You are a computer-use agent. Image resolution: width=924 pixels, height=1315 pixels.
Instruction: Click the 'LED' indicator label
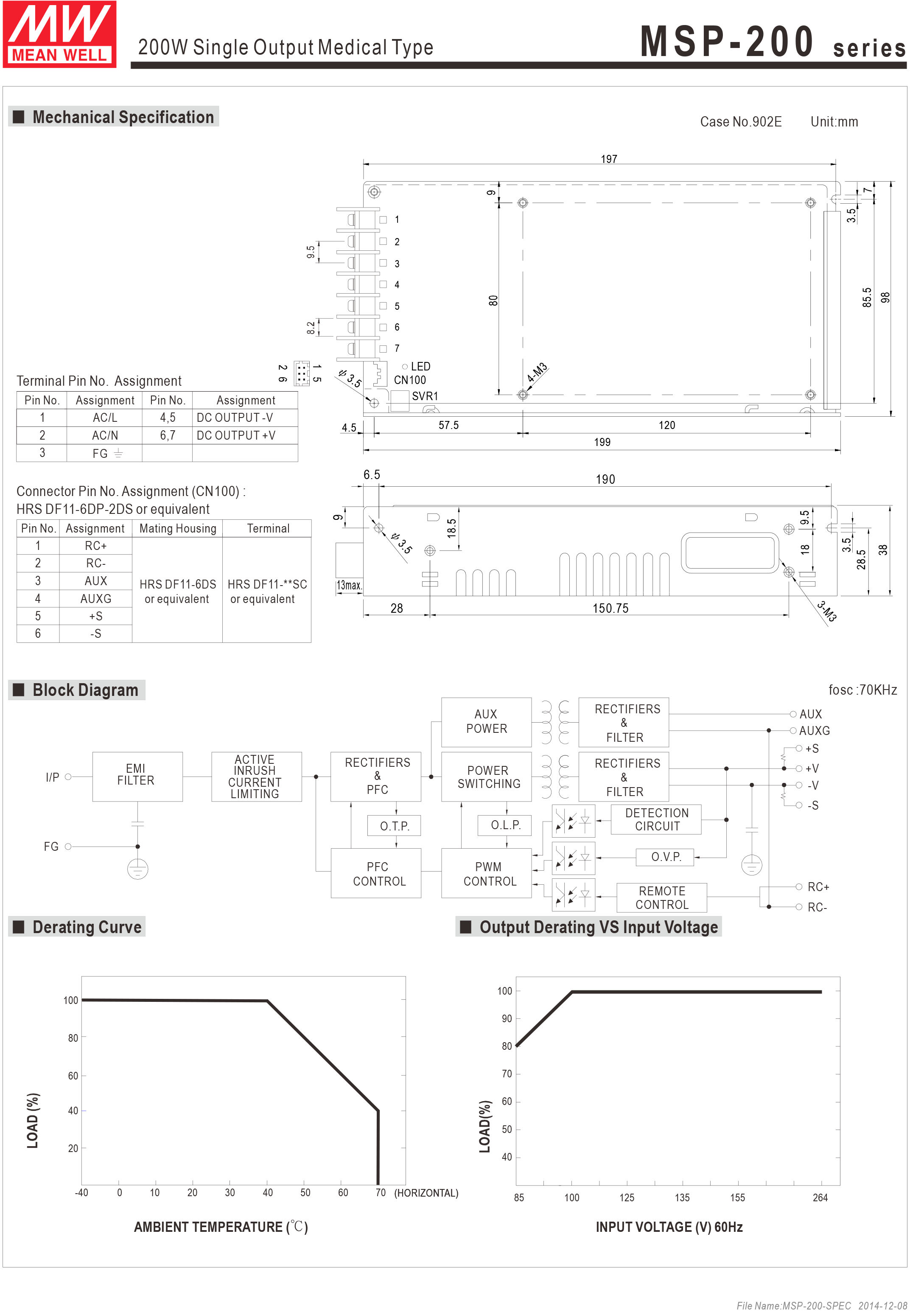(421, 367)
